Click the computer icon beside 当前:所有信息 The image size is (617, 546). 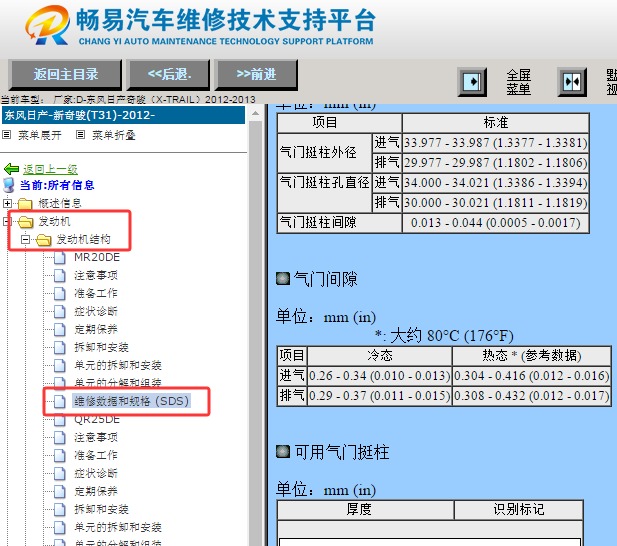[x=9, y=185]
